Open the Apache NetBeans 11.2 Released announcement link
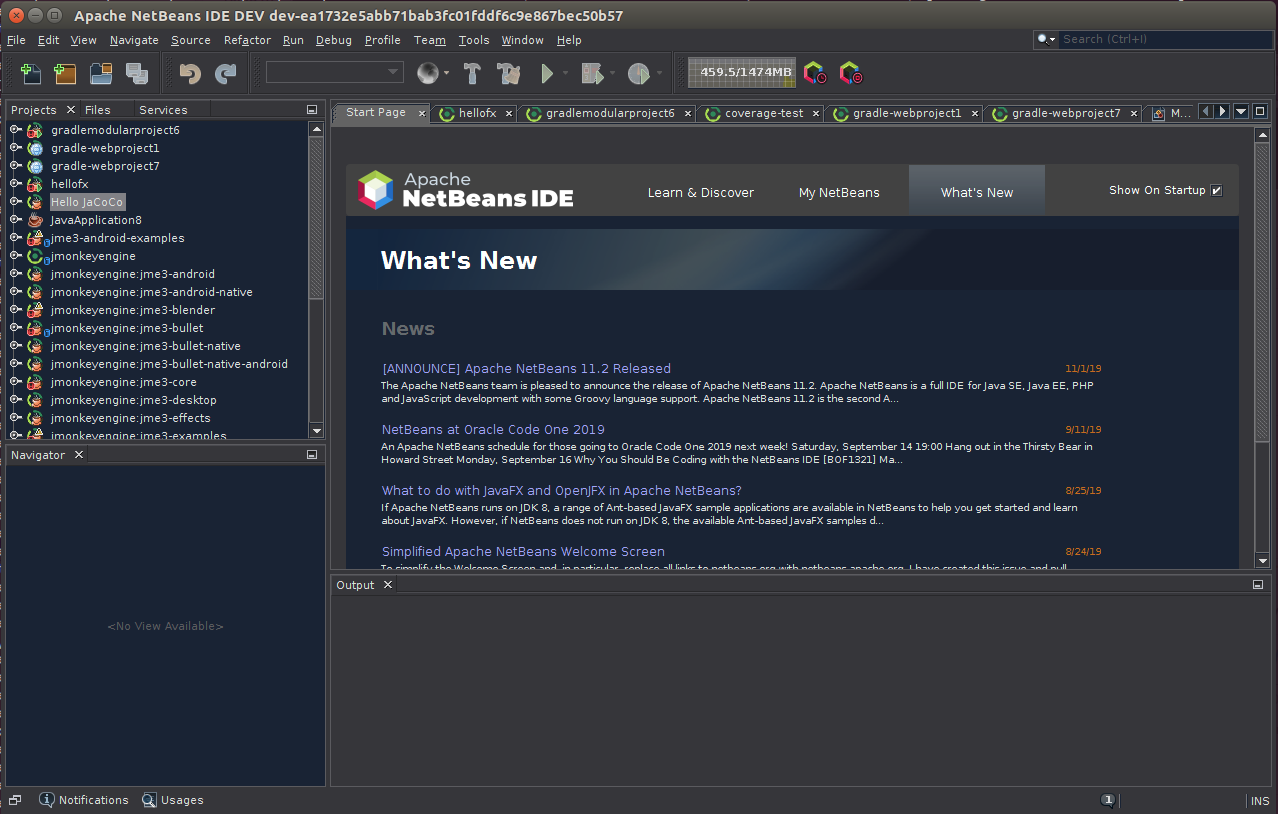 [x=526, y=369]
